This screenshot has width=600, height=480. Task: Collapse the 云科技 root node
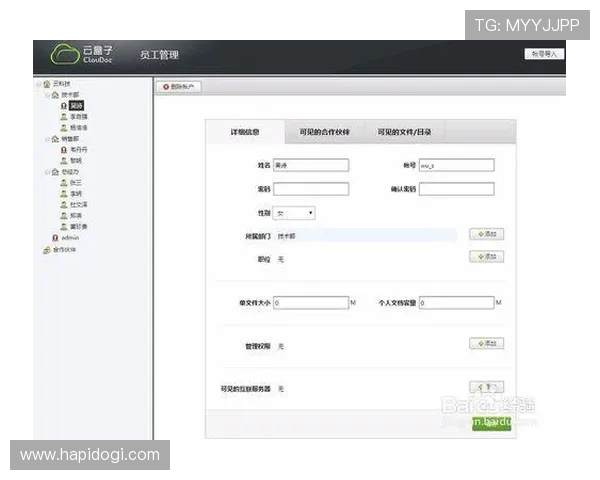coord(38,83)
